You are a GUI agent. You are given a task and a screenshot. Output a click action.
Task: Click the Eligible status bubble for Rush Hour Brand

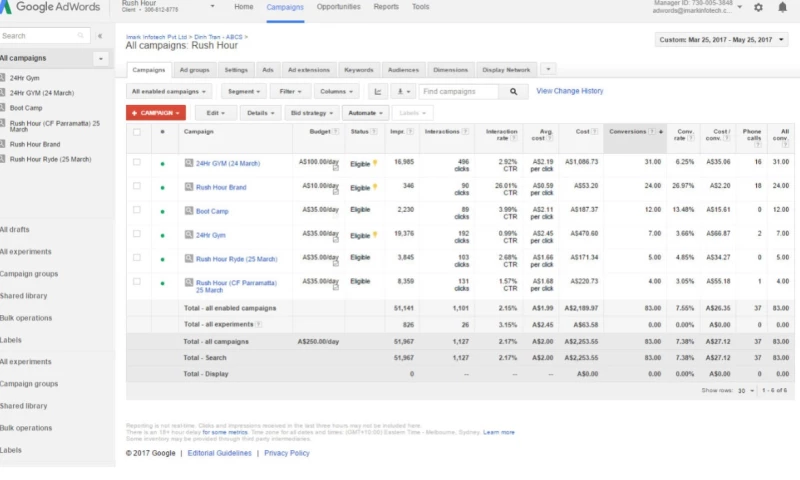click(x=375, y=187)
